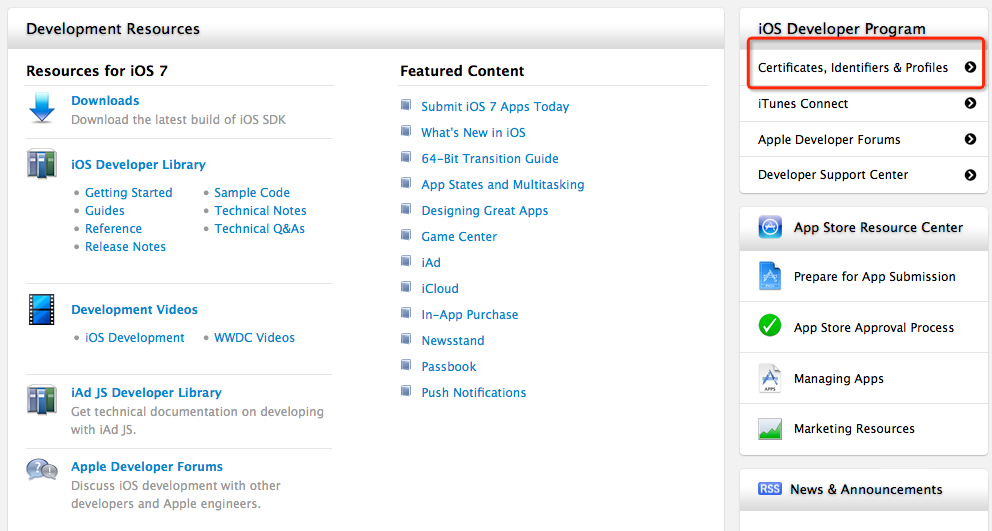Click the blue Downloads arrow icon
This screenshot has height=531, width=992.
click(42, 107)
